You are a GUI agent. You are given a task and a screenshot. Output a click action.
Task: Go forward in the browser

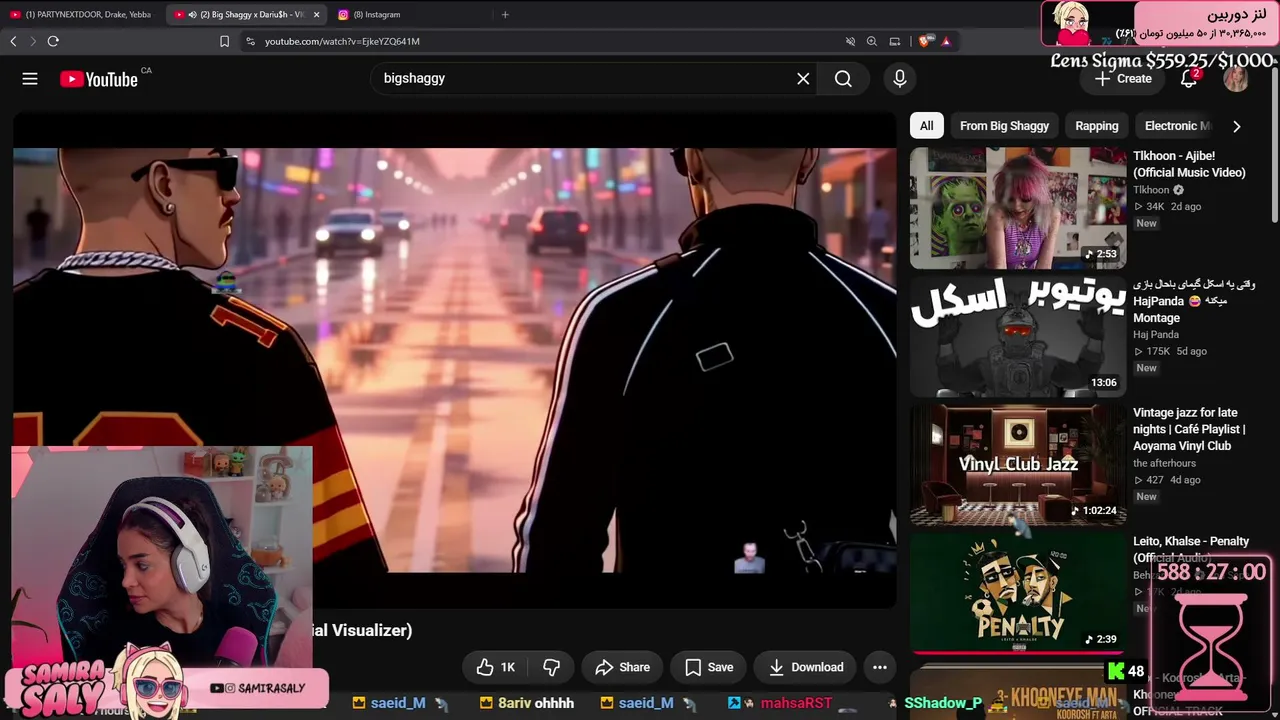click(x=32, y=41)
